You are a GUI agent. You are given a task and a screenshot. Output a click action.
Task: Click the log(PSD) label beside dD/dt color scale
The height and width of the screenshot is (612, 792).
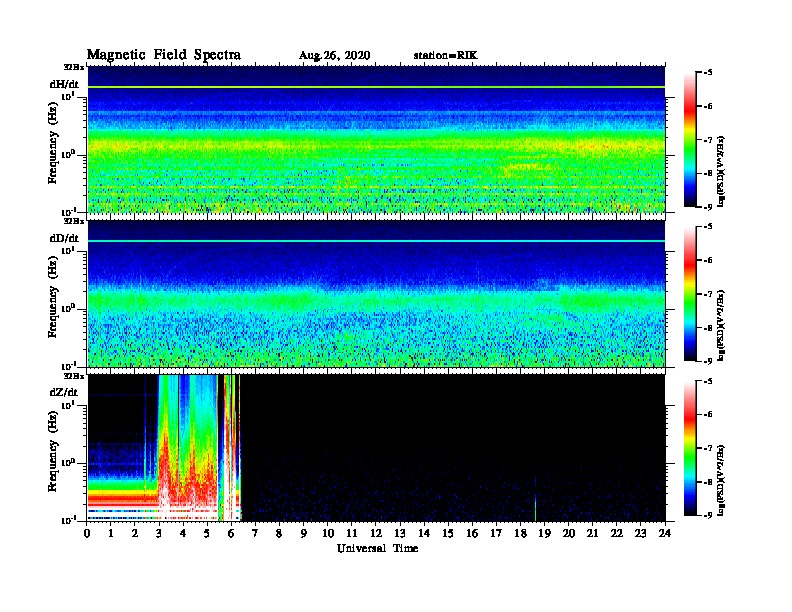coord(722,325)
